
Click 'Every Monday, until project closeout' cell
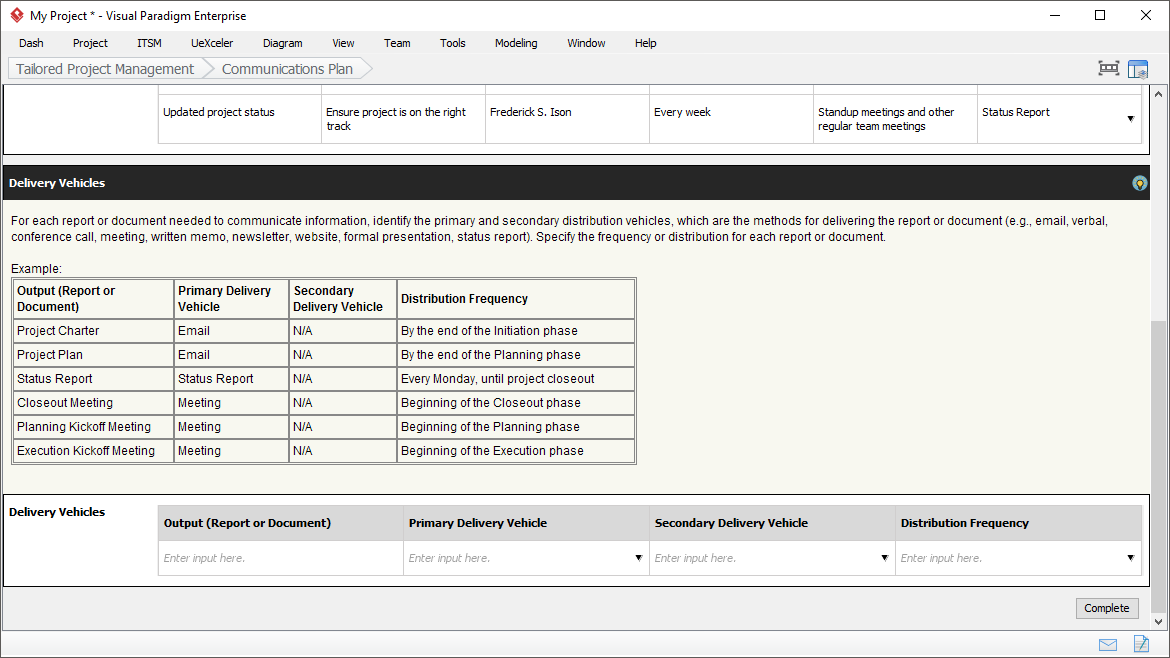coord(516,379)
